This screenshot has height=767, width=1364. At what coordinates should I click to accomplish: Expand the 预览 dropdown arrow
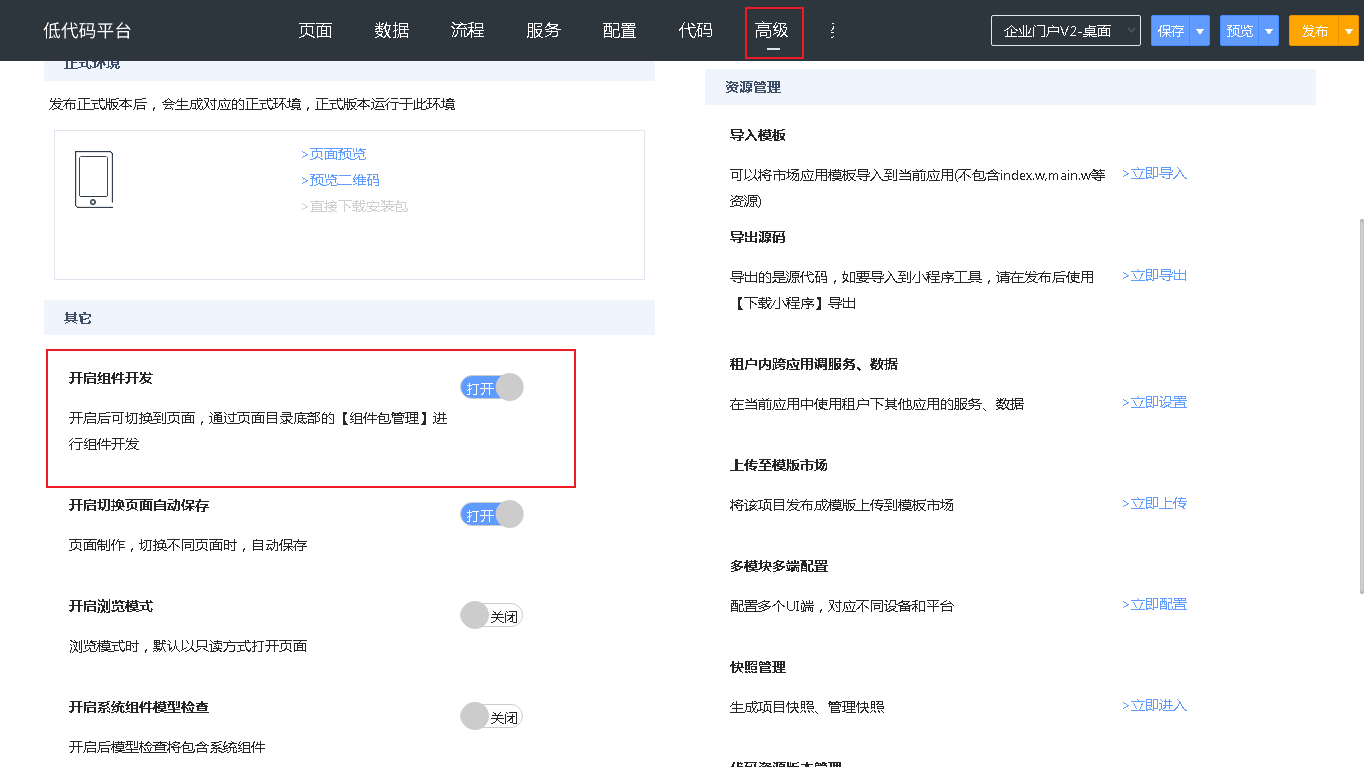(x=1269, y=31)
